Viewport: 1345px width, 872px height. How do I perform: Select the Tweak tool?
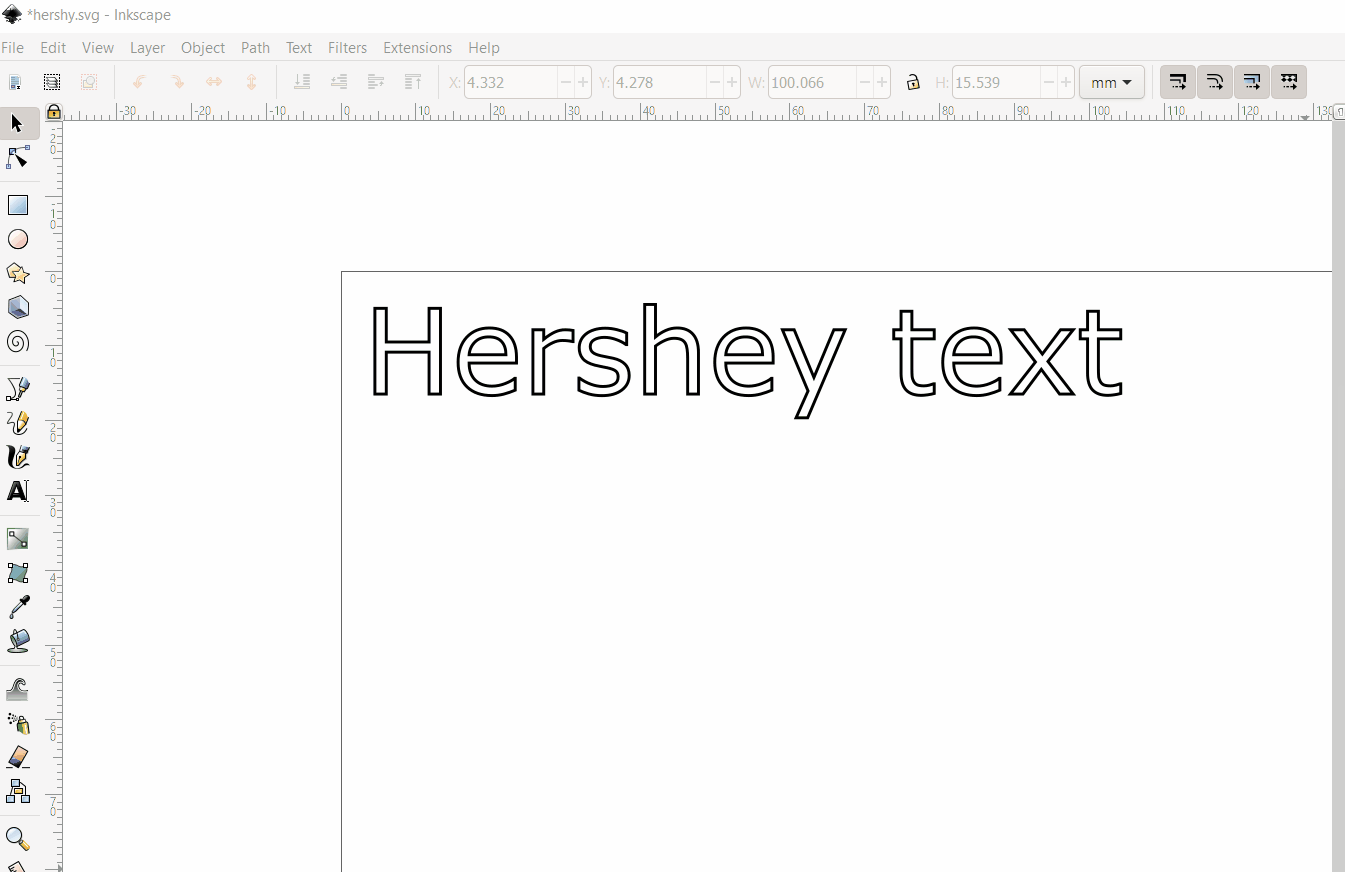tap(18, 689)
